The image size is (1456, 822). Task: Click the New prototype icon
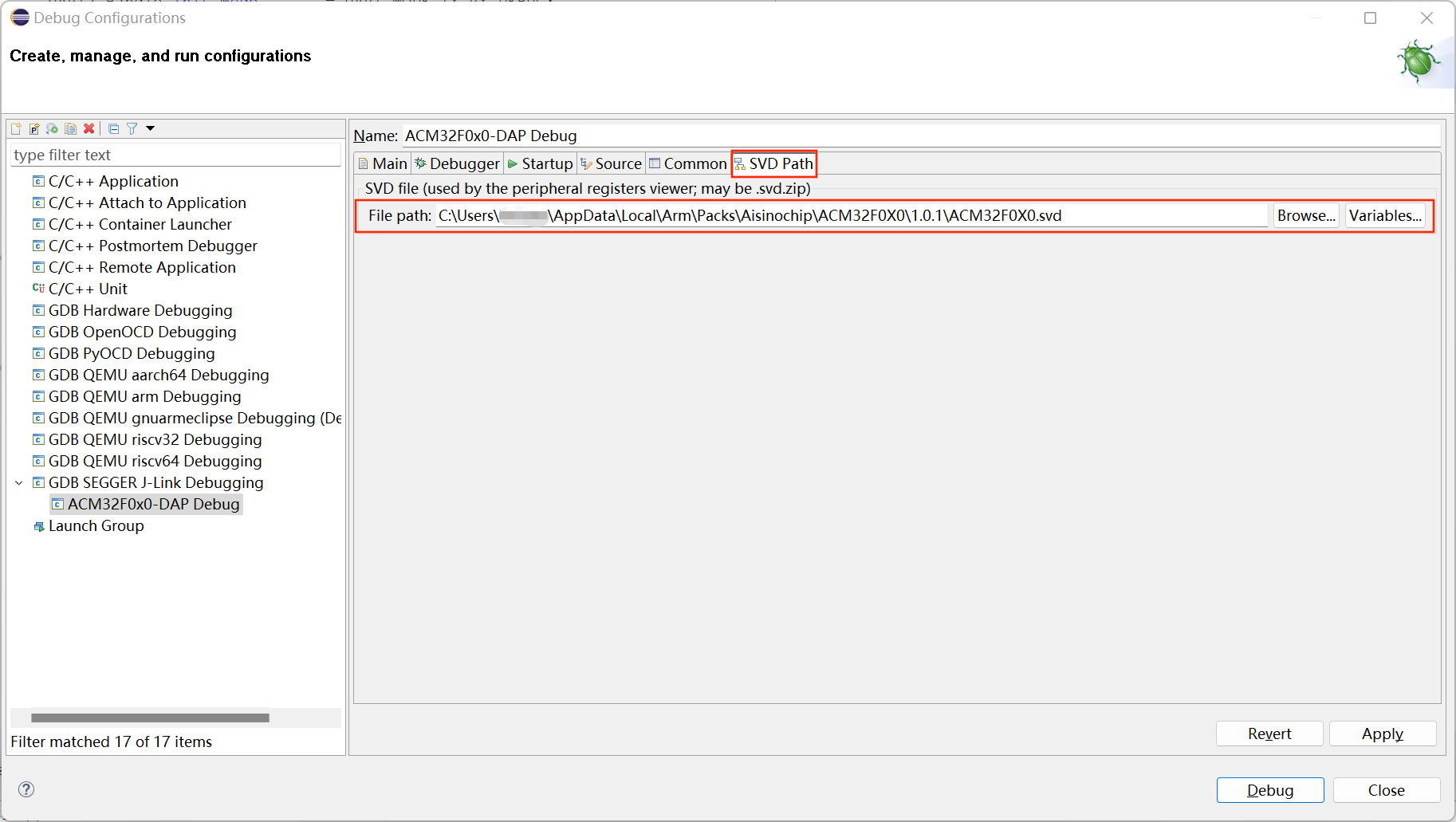[x=34, y=128]
